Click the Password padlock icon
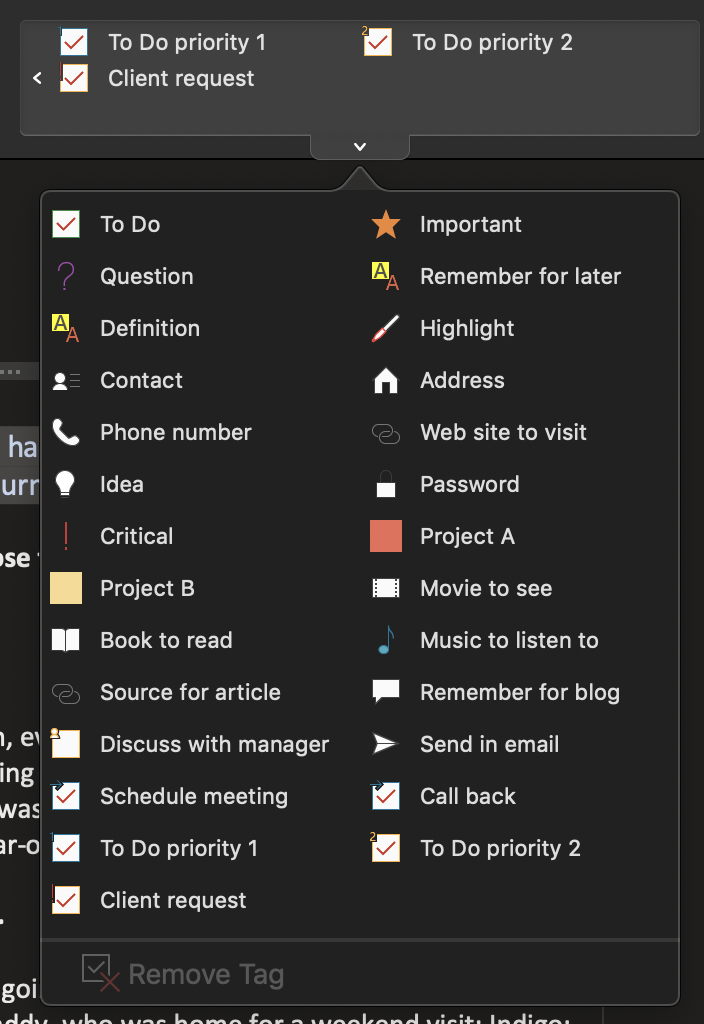704x1024 pixels. (x=386, y=484)
